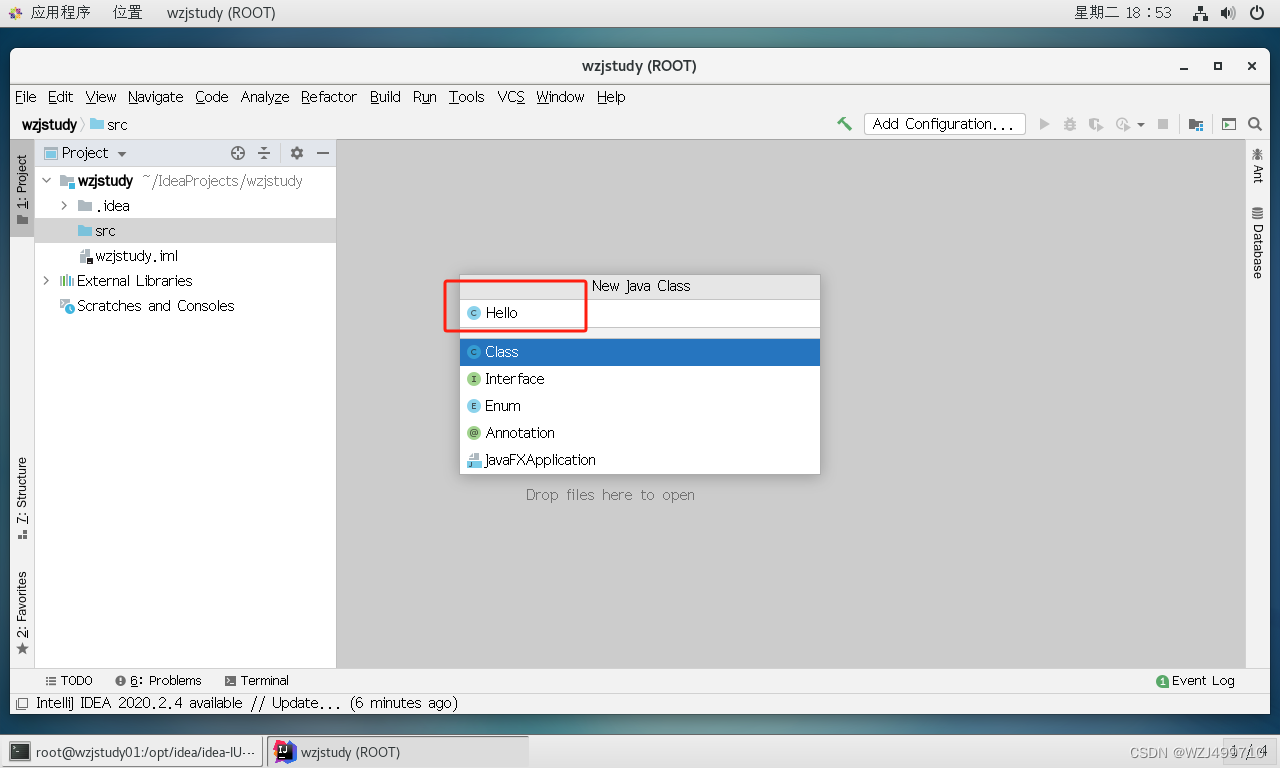Open the Database tool window
This screenshot has height=768, width=1280.
[1257, 243]
